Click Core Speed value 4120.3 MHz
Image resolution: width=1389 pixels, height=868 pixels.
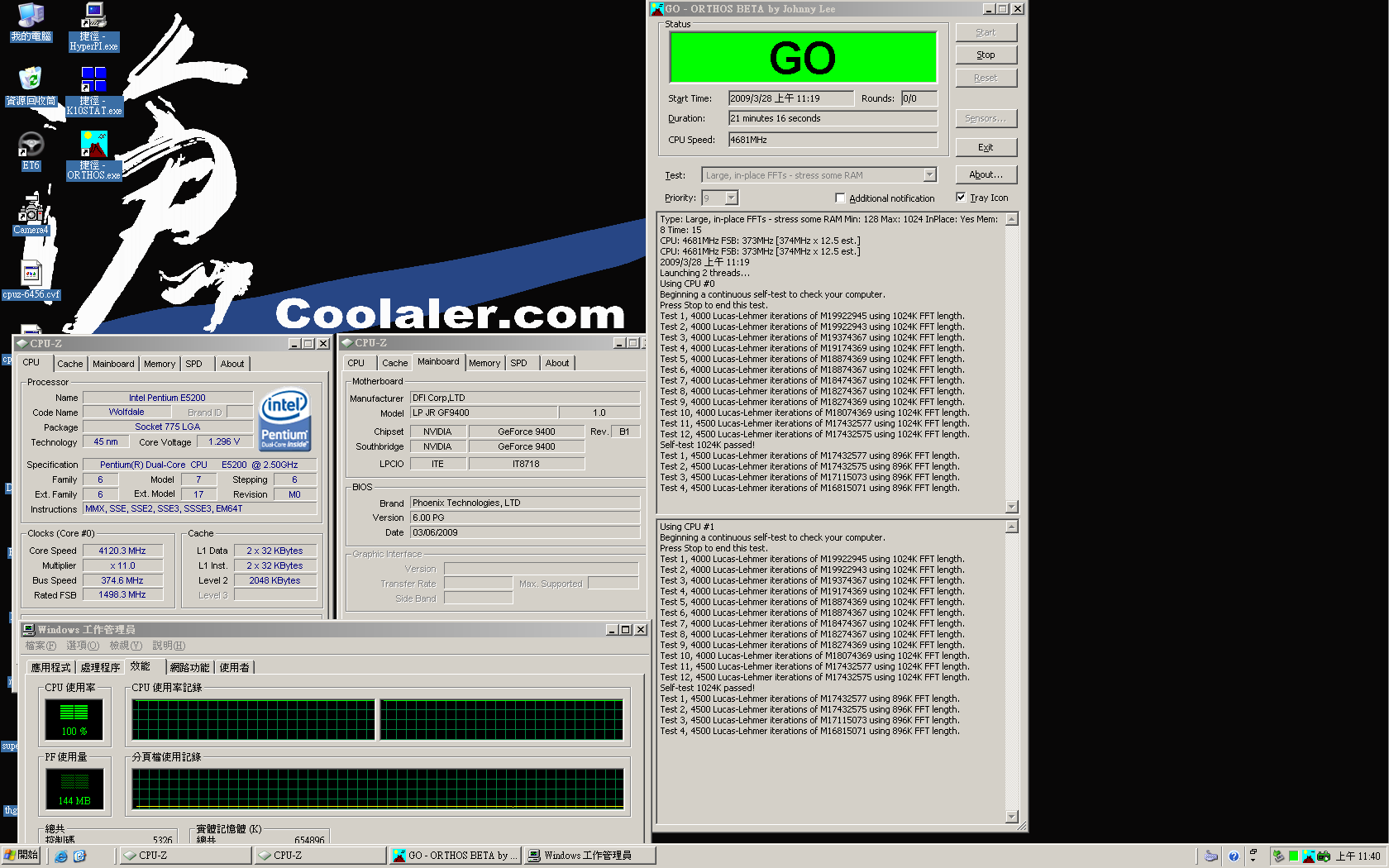point(122,551)
